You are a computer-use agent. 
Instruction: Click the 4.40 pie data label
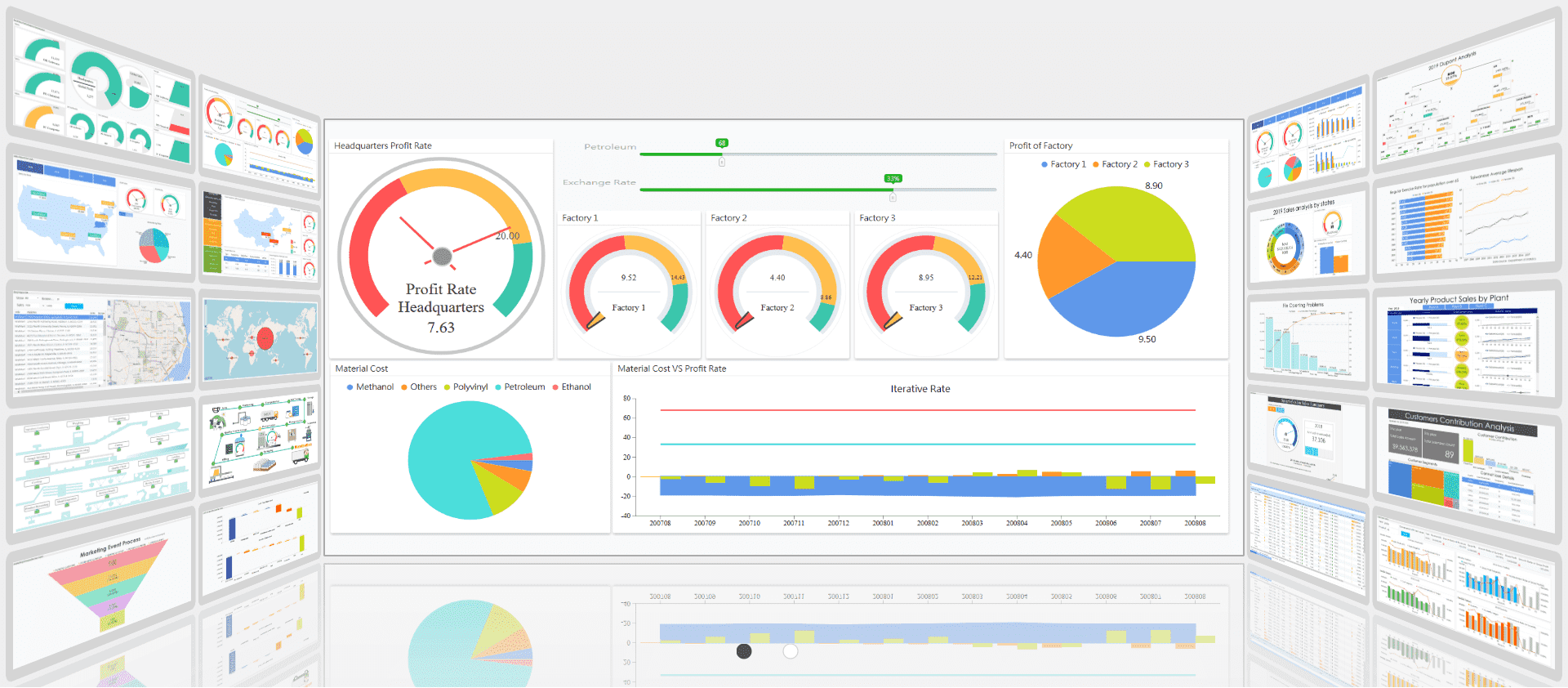click(1023, 255)
